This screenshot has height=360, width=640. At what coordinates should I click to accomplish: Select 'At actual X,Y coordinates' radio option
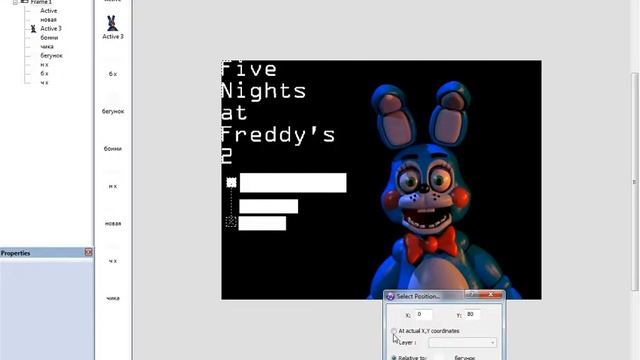394,331
